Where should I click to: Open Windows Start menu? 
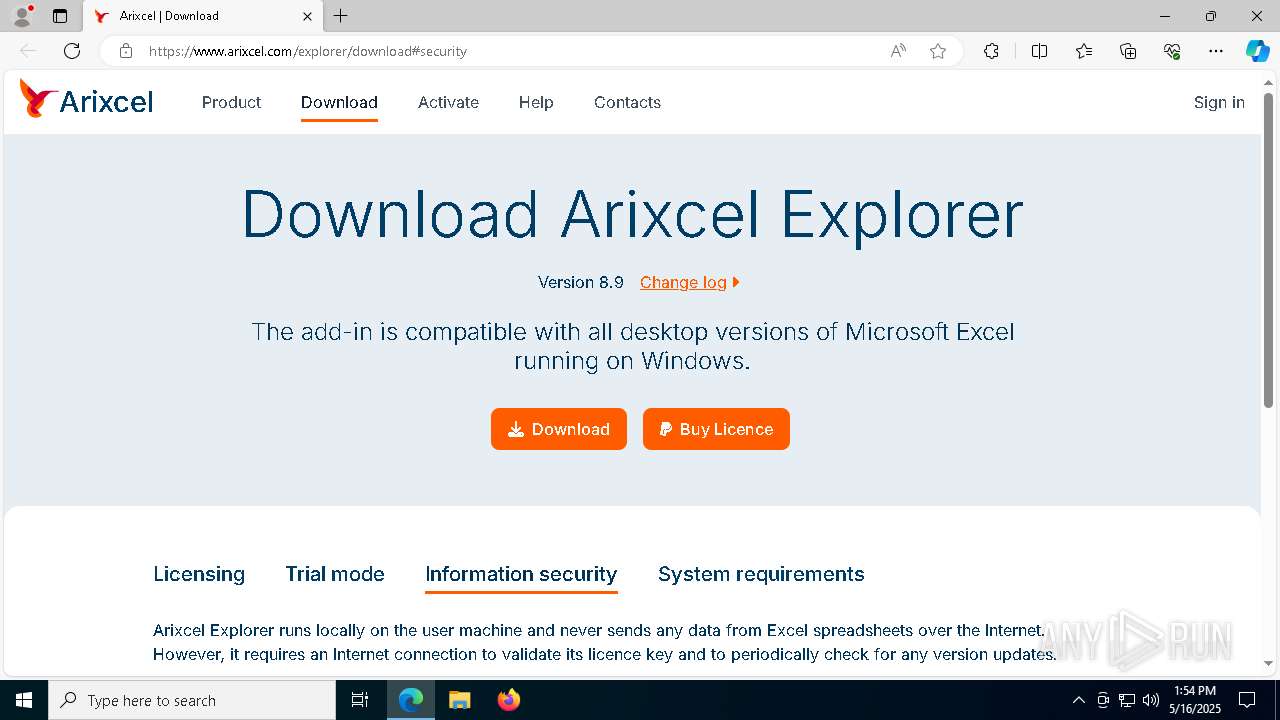[24, 700]
